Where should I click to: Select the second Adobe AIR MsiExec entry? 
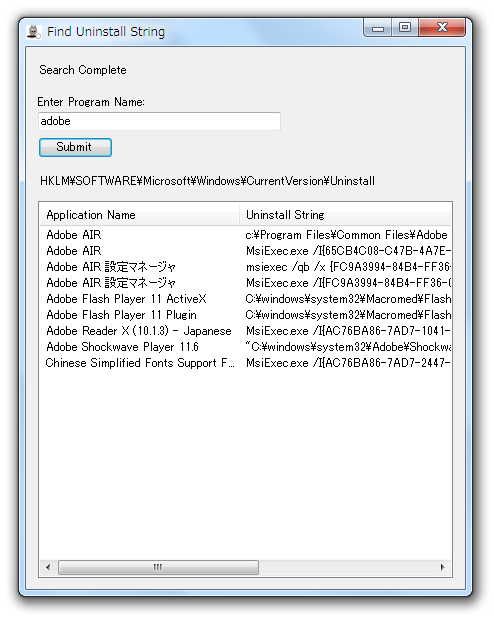(x=245, y=251)
